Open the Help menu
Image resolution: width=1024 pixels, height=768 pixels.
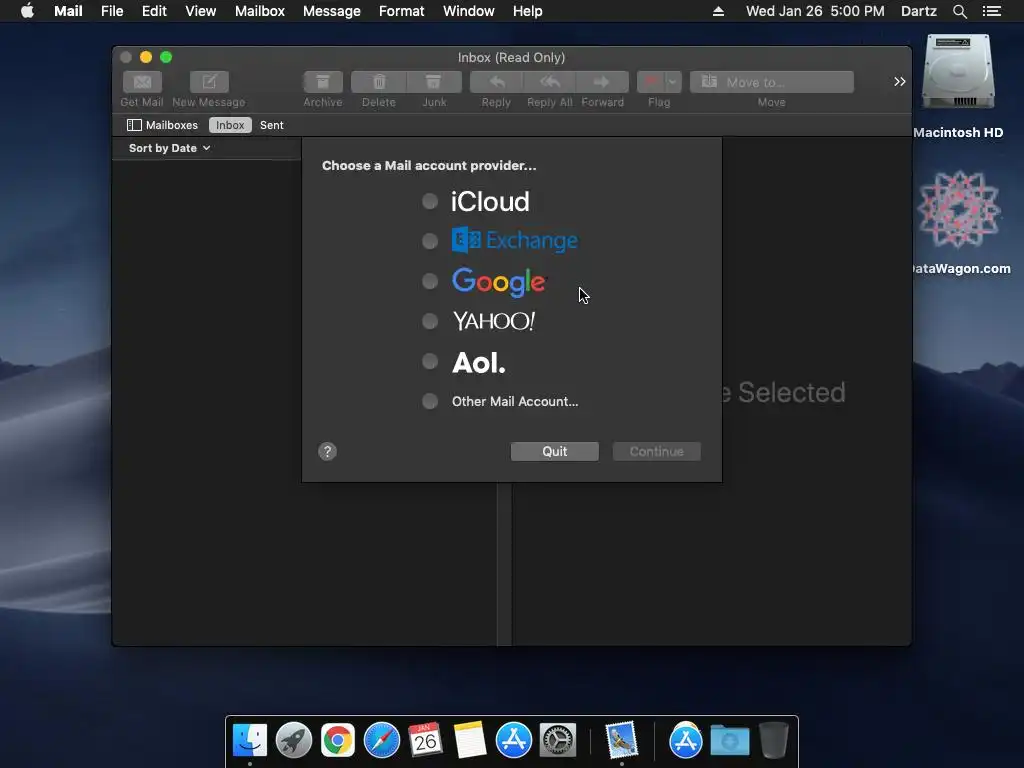click(x=528, y=11)
